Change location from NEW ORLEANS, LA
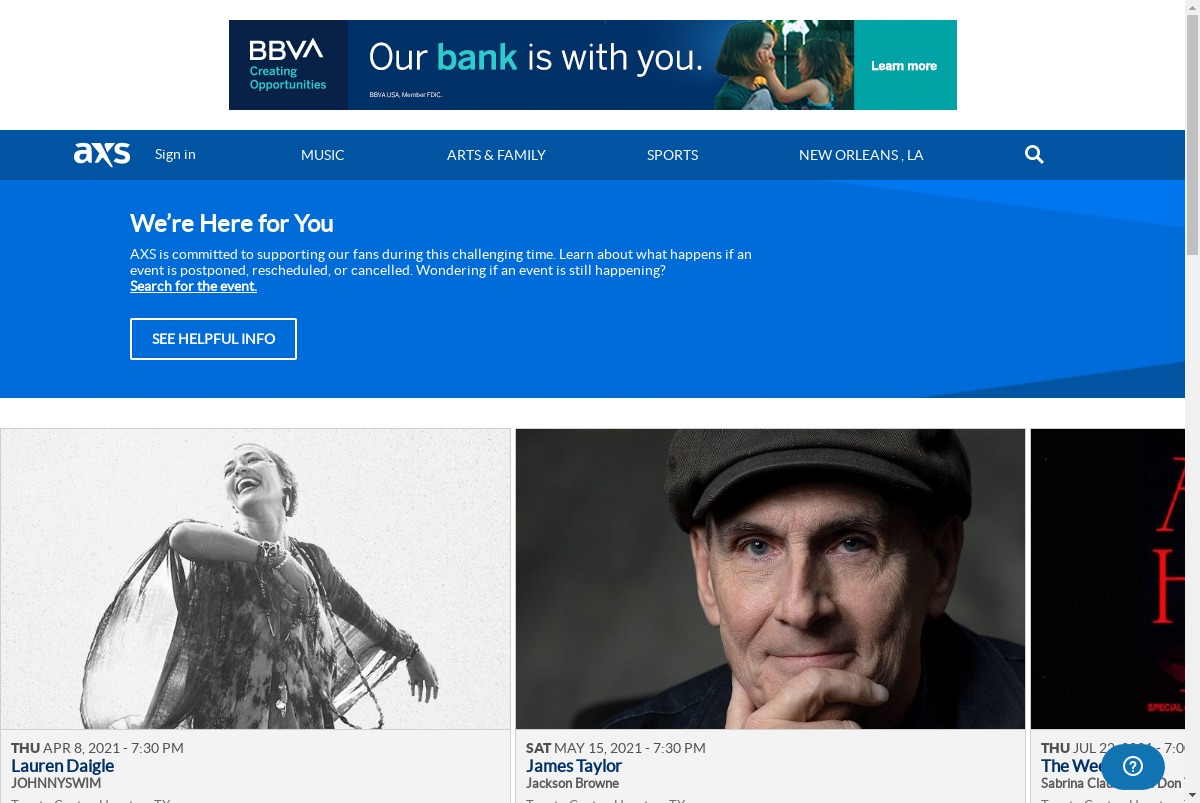 tap(861, 155)
